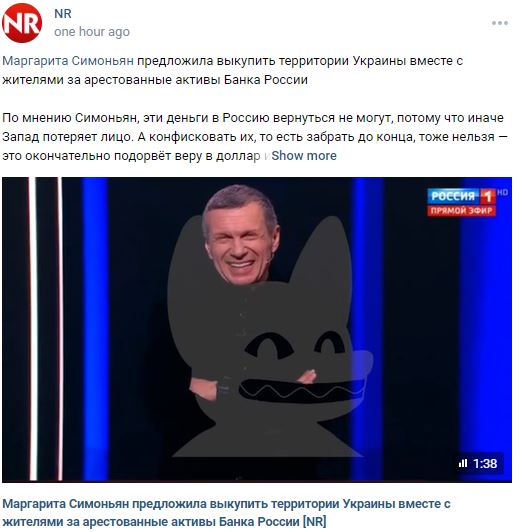
Task: Open the video title link below the preview
Action: tap(226, 513)
